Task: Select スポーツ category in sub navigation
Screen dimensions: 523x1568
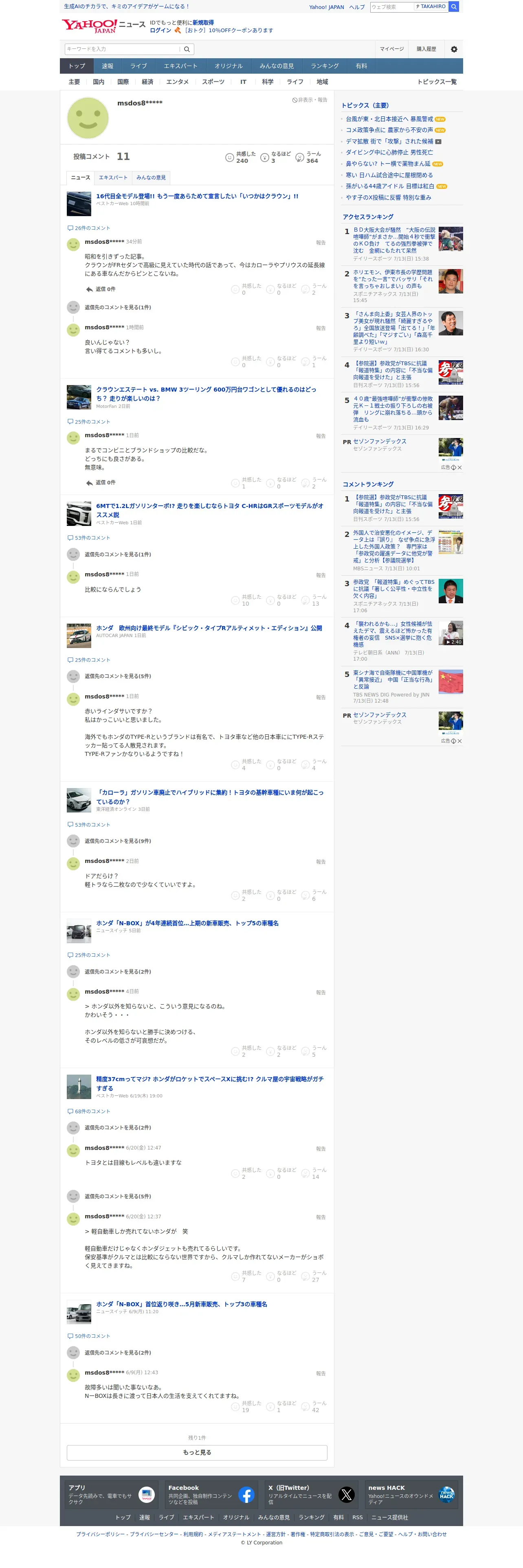Action: tap(213, 82)
